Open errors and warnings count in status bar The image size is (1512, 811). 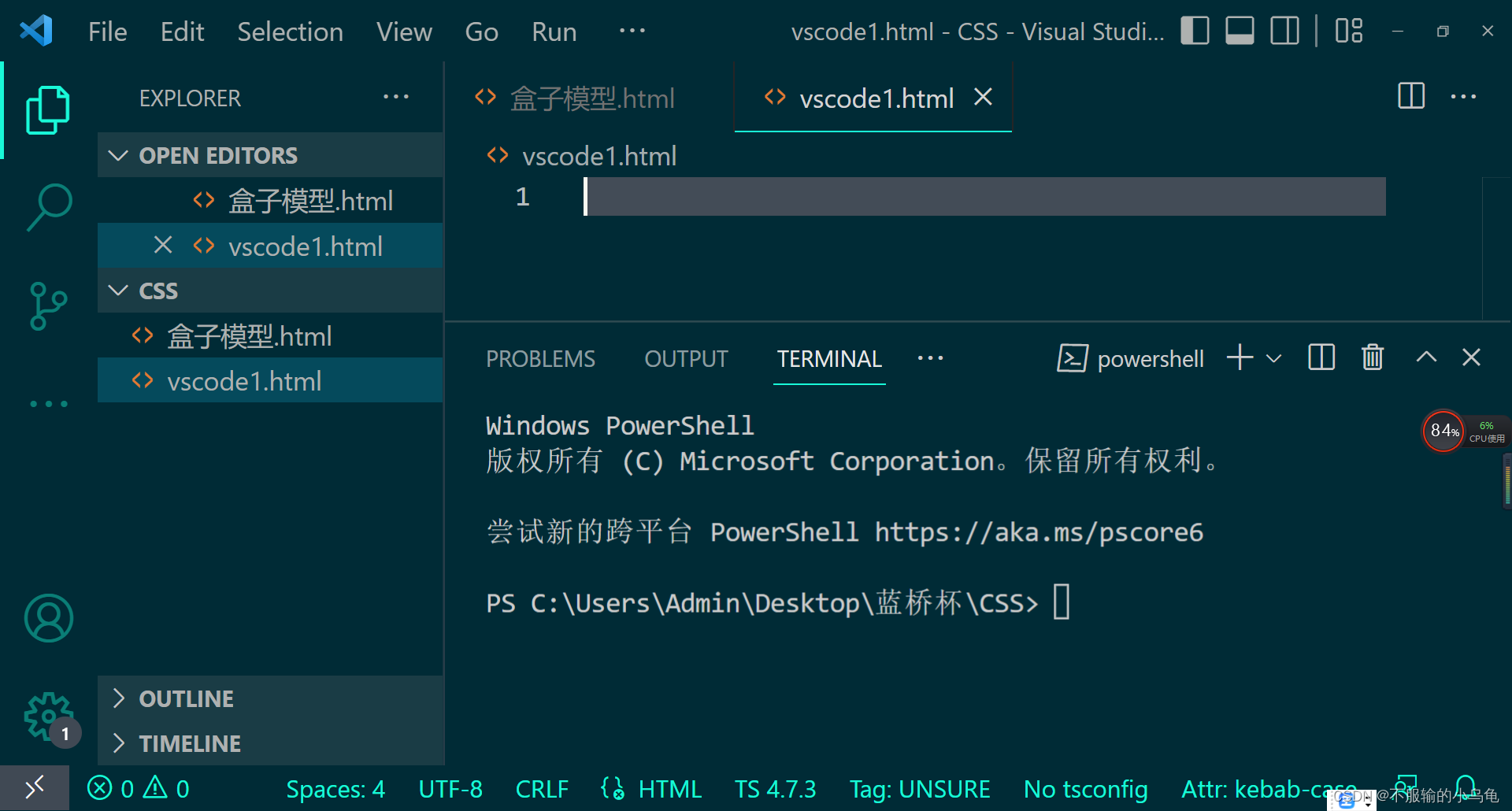pyautogui.click(x=139, y=788)
